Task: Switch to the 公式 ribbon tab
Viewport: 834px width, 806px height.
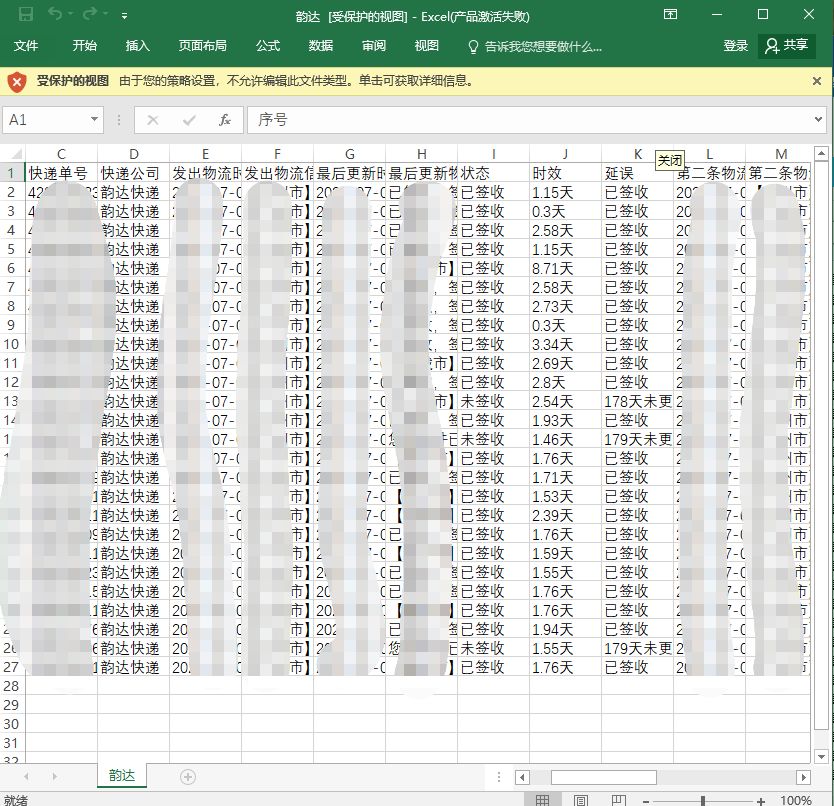Action: tap(268, 46)
